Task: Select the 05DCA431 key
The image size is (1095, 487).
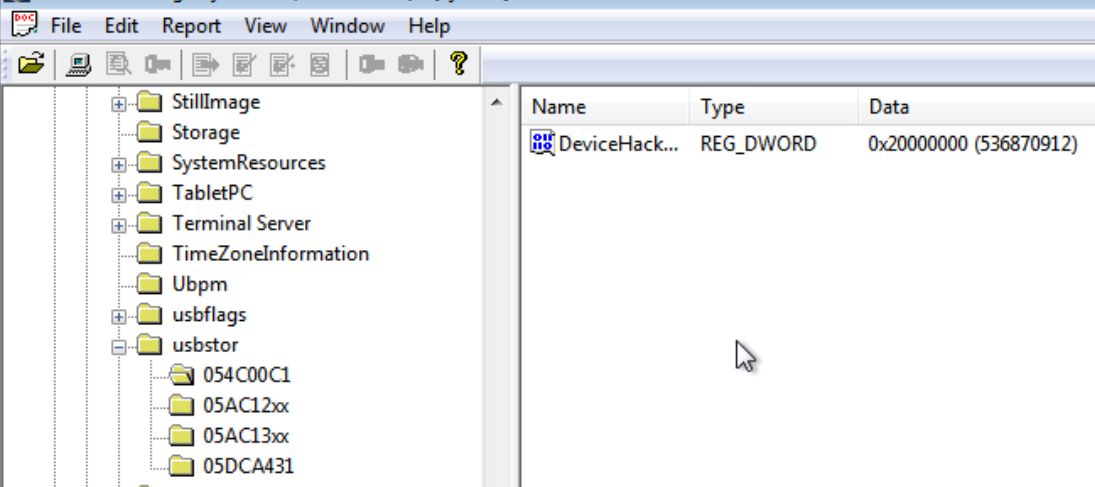Action: [x=248, y=466]
